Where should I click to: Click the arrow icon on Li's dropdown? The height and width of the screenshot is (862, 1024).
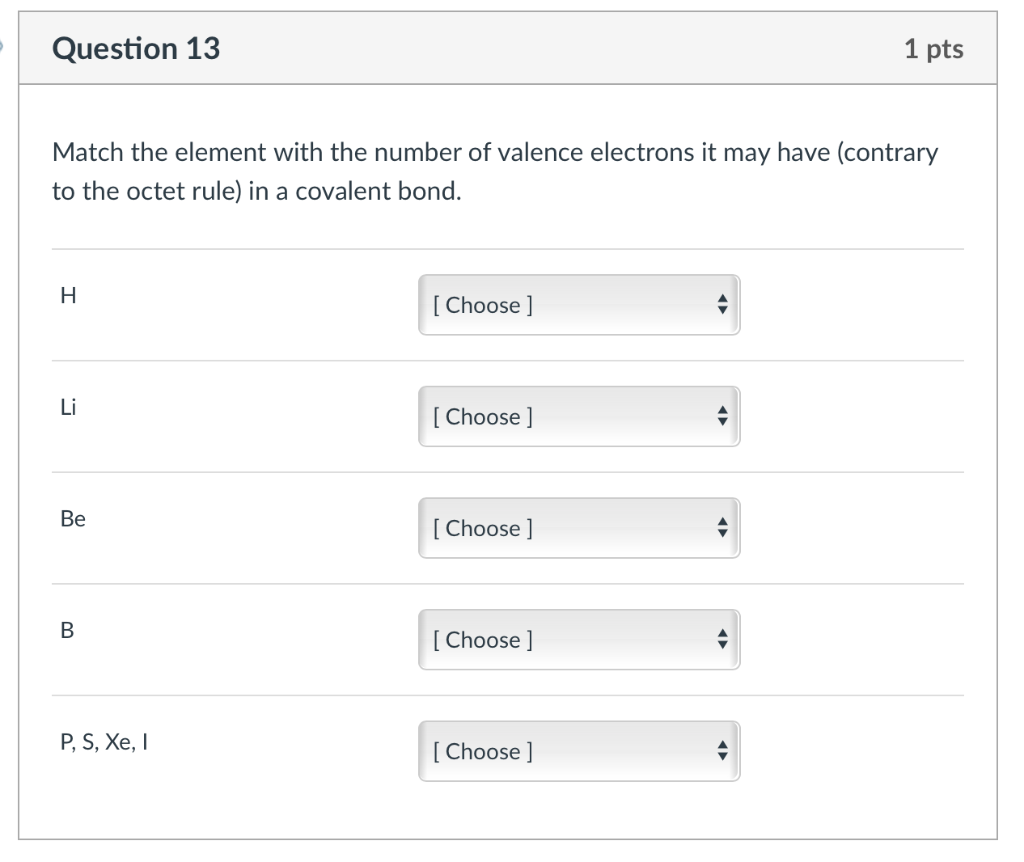[x=723, y=417]
